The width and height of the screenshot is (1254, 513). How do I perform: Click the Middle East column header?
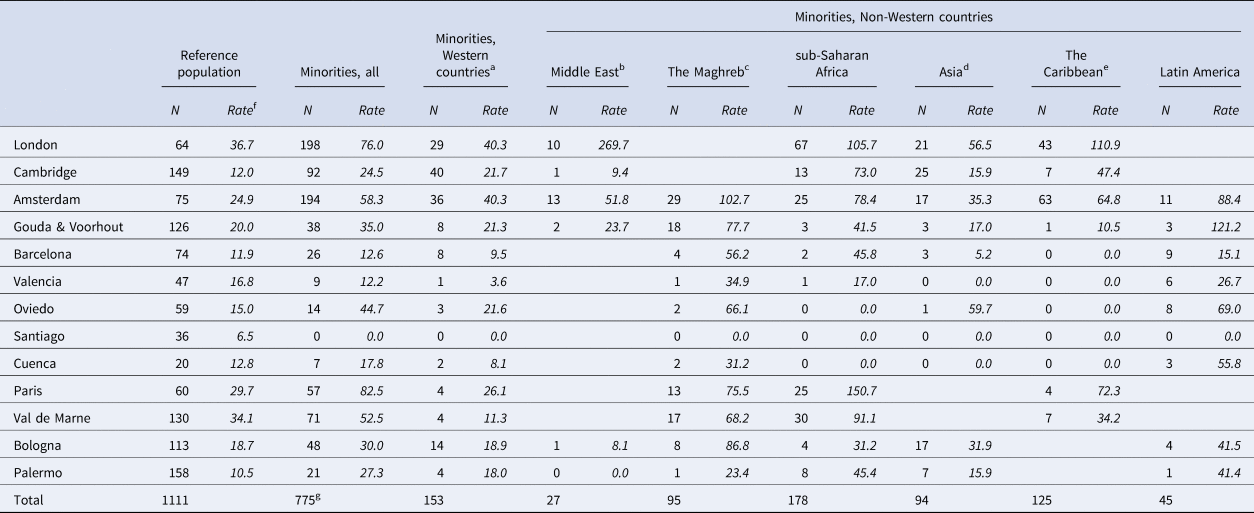click(587, 71)
